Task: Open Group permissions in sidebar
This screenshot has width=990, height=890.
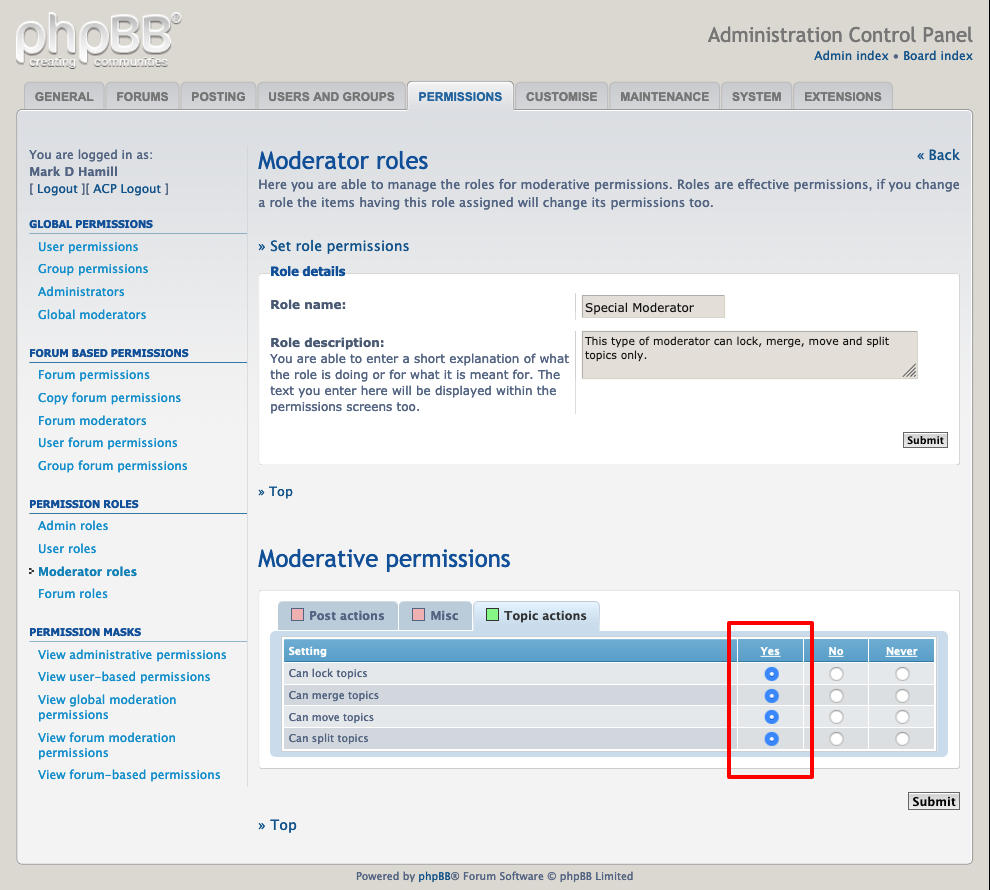Action: coord(93,269)
